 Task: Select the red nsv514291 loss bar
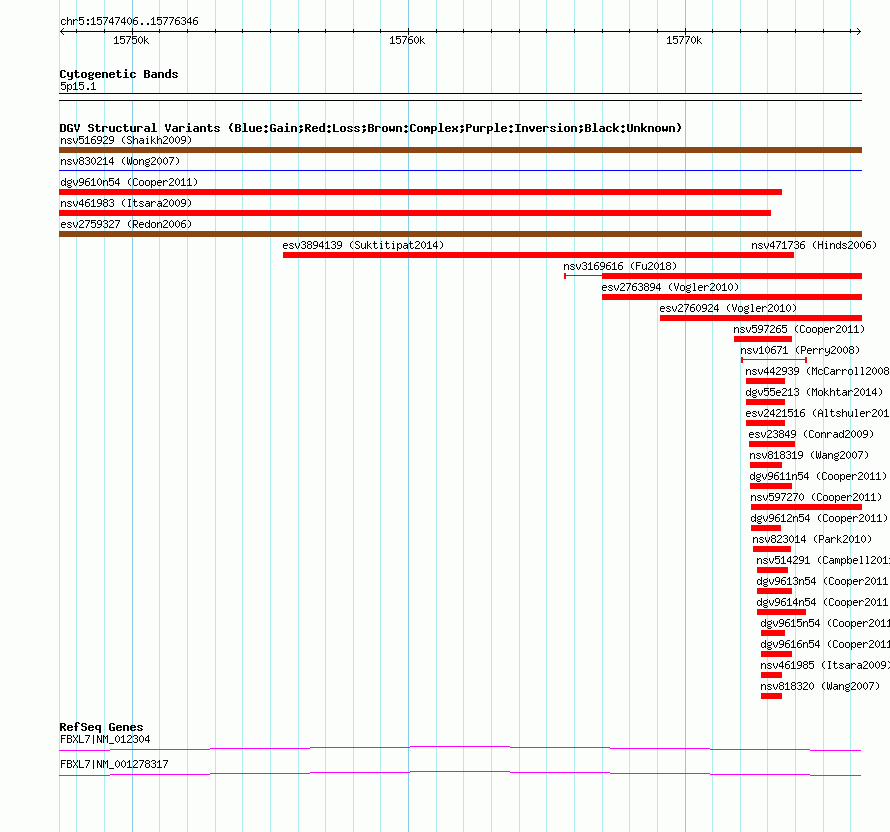click(773, 570)
